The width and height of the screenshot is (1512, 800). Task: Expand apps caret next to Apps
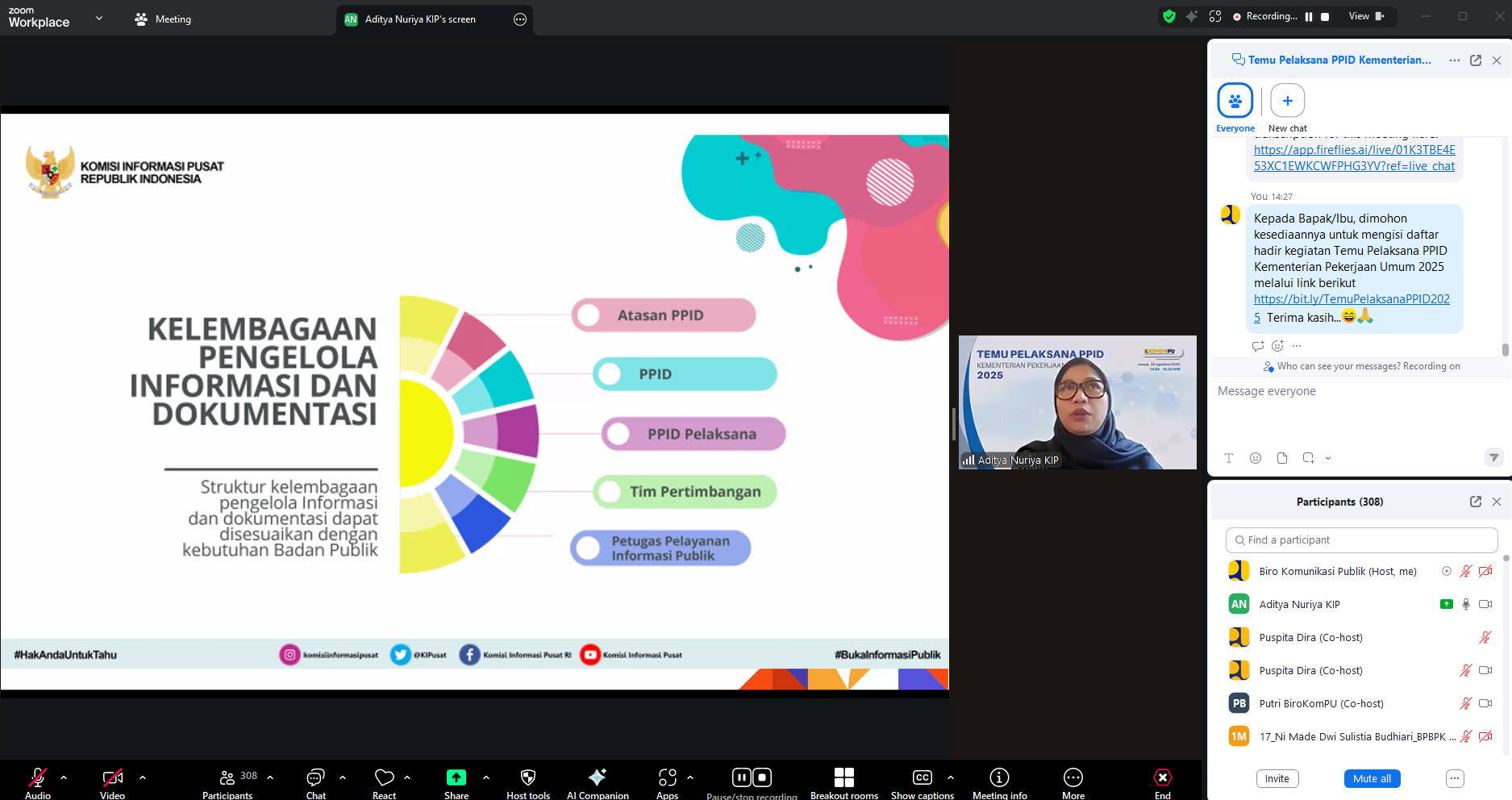[x=690, y=777]
